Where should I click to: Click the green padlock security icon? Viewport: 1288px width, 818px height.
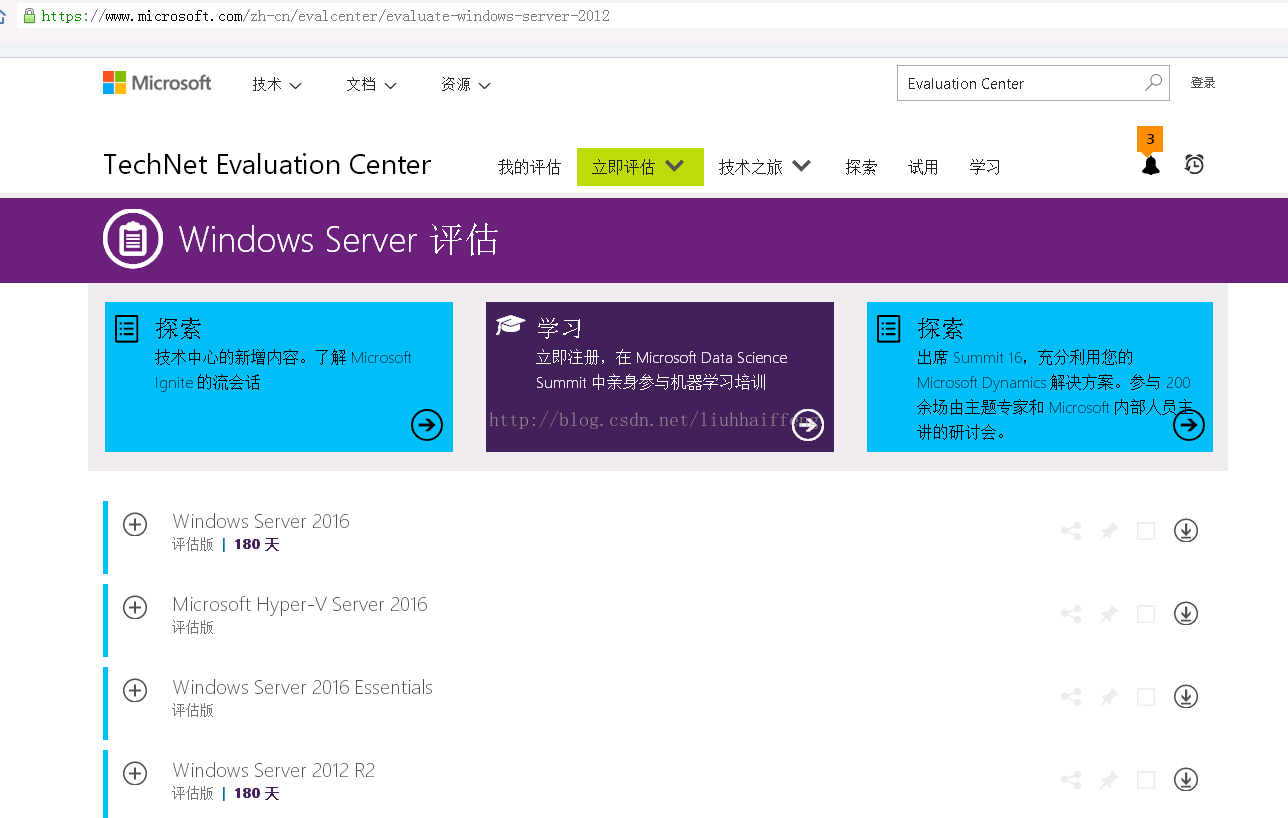[29, 16]
